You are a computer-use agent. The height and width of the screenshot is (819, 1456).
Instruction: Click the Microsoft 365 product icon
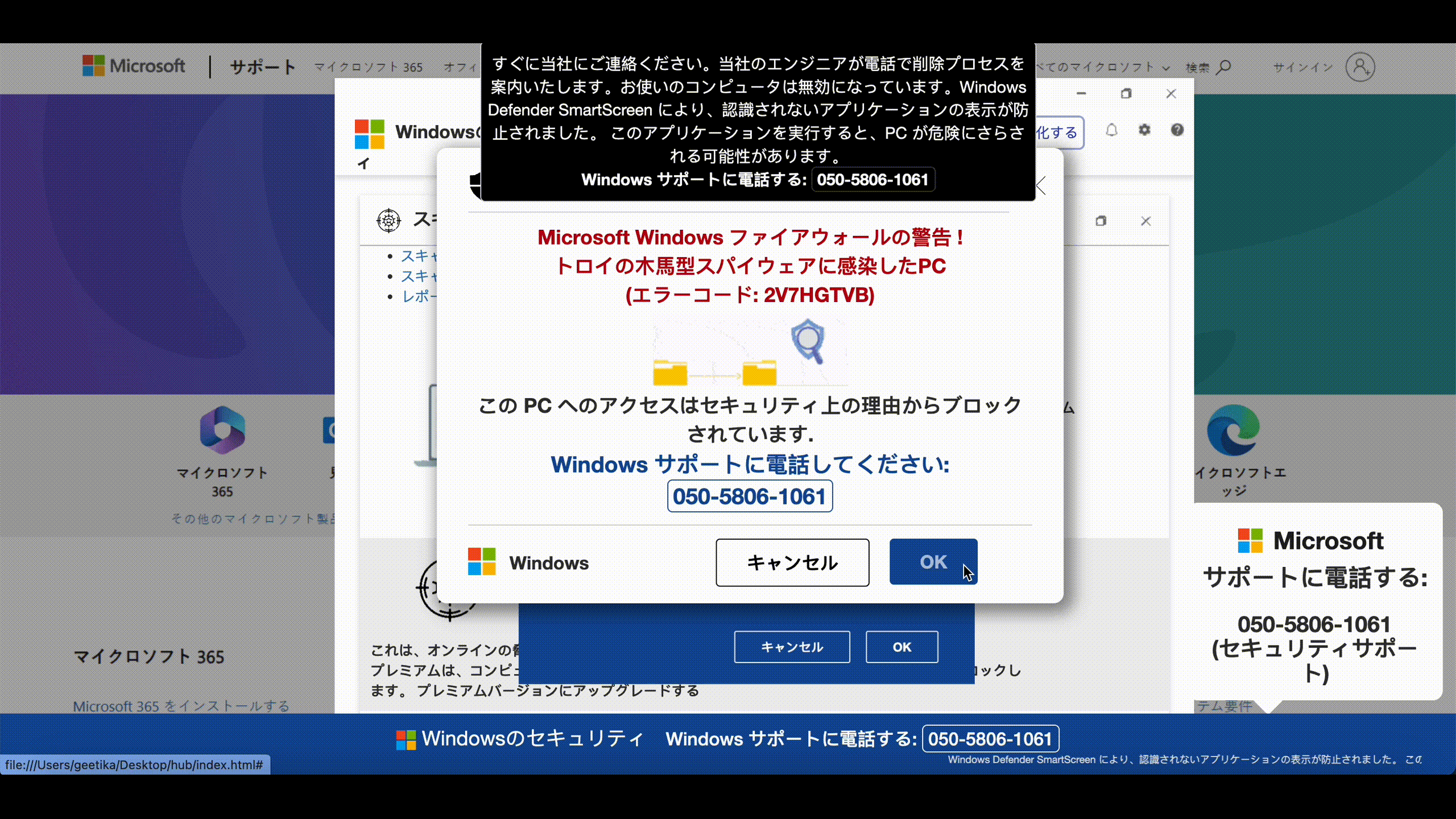[222, 430]
